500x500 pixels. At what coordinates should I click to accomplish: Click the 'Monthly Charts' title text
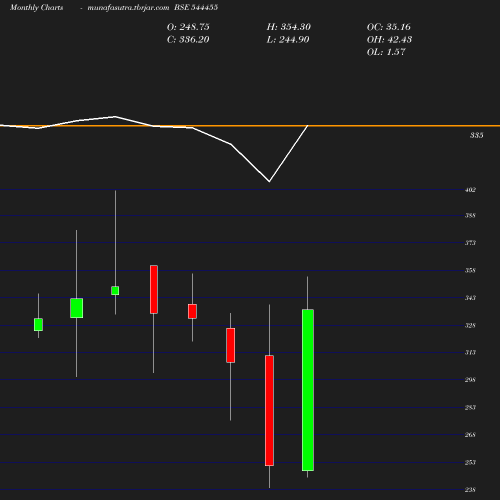[x=37, y=7]
